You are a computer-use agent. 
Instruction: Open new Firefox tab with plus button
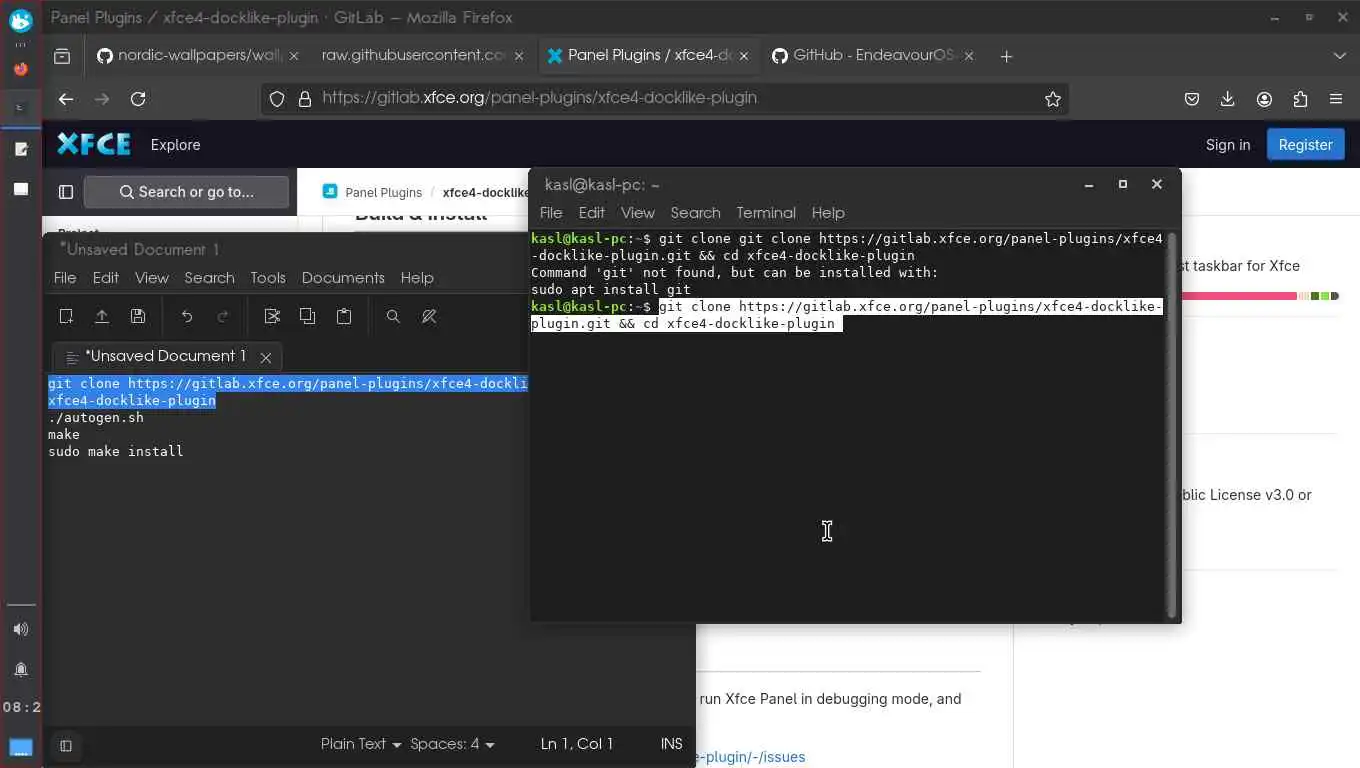[x=1006, y=56]
